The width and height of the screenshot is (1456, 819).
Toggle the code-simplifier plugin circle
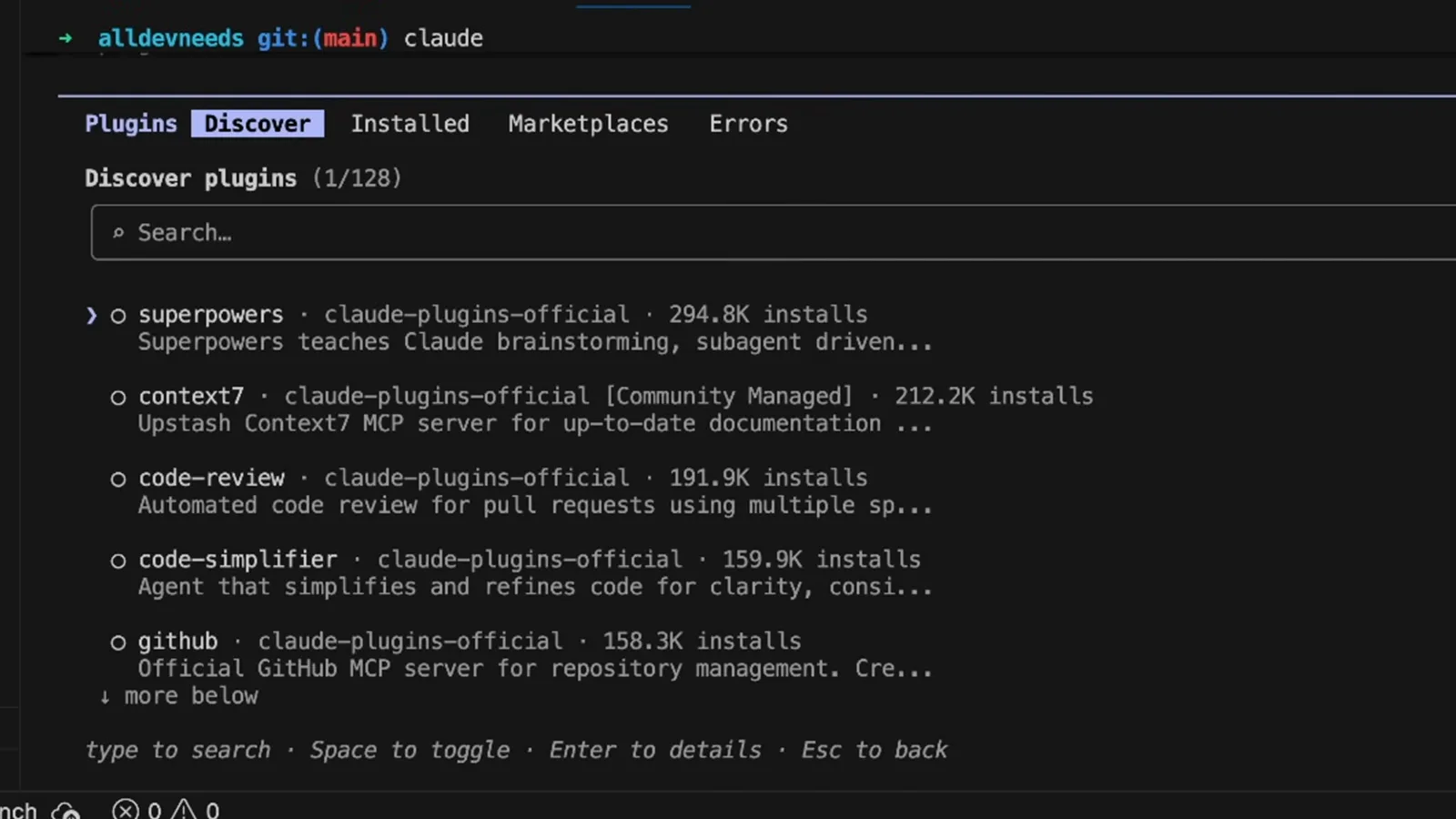click(118, 561)
